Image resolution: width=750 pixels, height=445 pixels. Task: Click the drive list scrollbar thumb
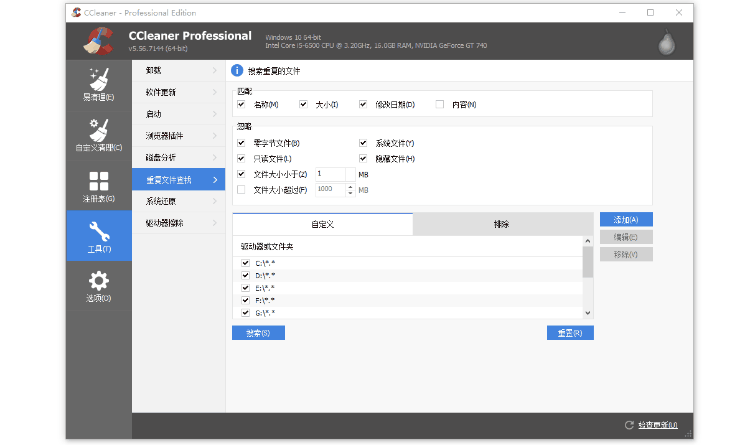pos(588,262)
